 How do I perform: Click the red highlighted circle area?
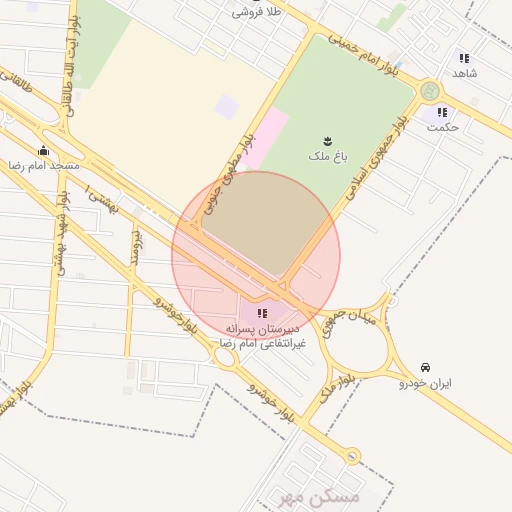pyautogui.click(x=256, y=256)
